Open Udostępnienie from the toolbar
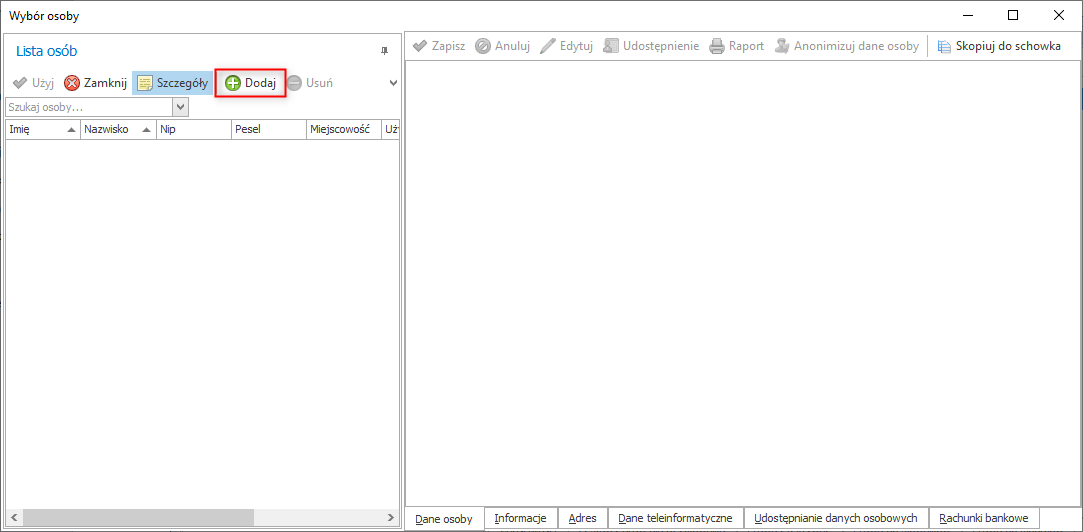This screenshot has height=532, width=1083. point(651,46)
